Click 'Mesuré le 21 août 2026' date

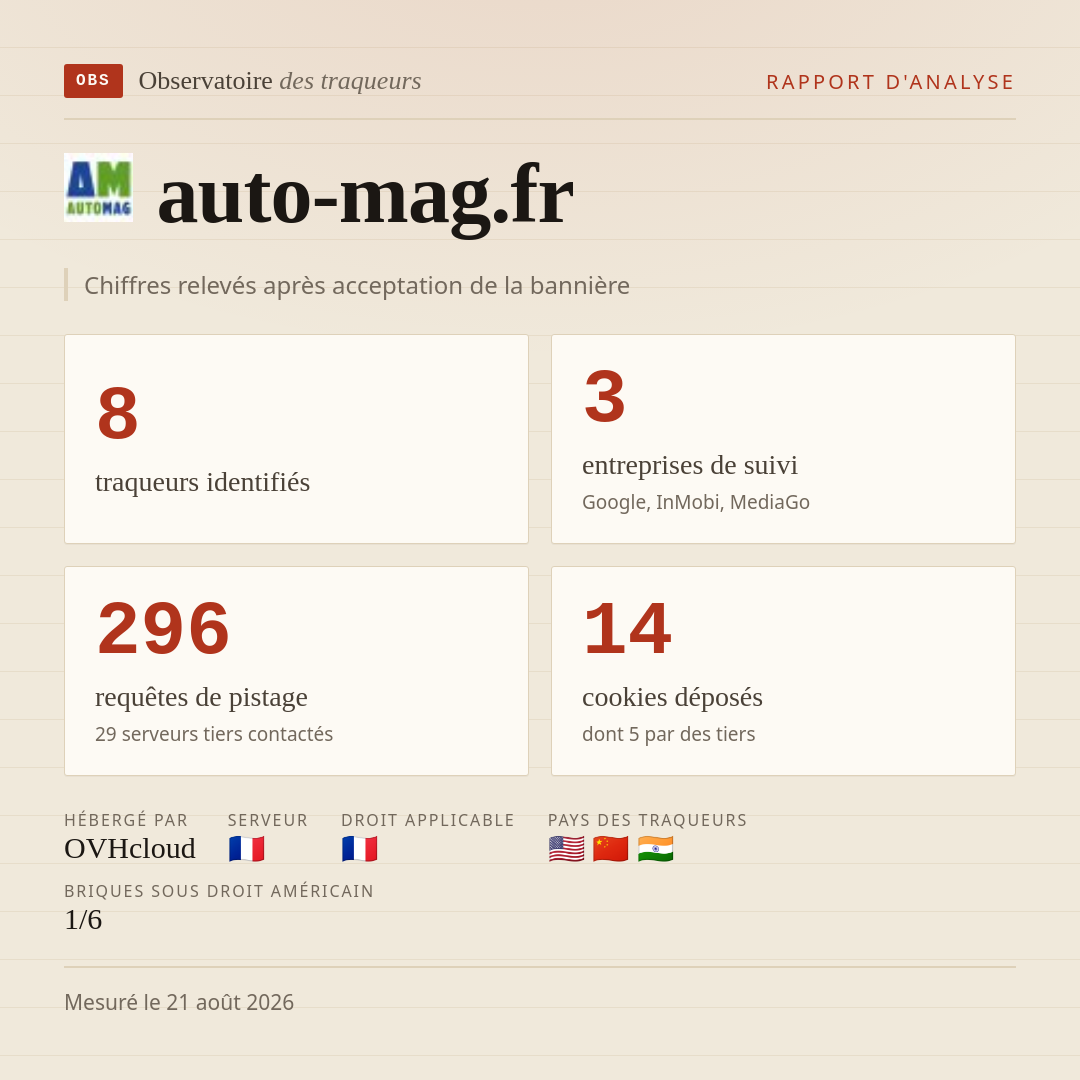click(x=179, y=1002)
